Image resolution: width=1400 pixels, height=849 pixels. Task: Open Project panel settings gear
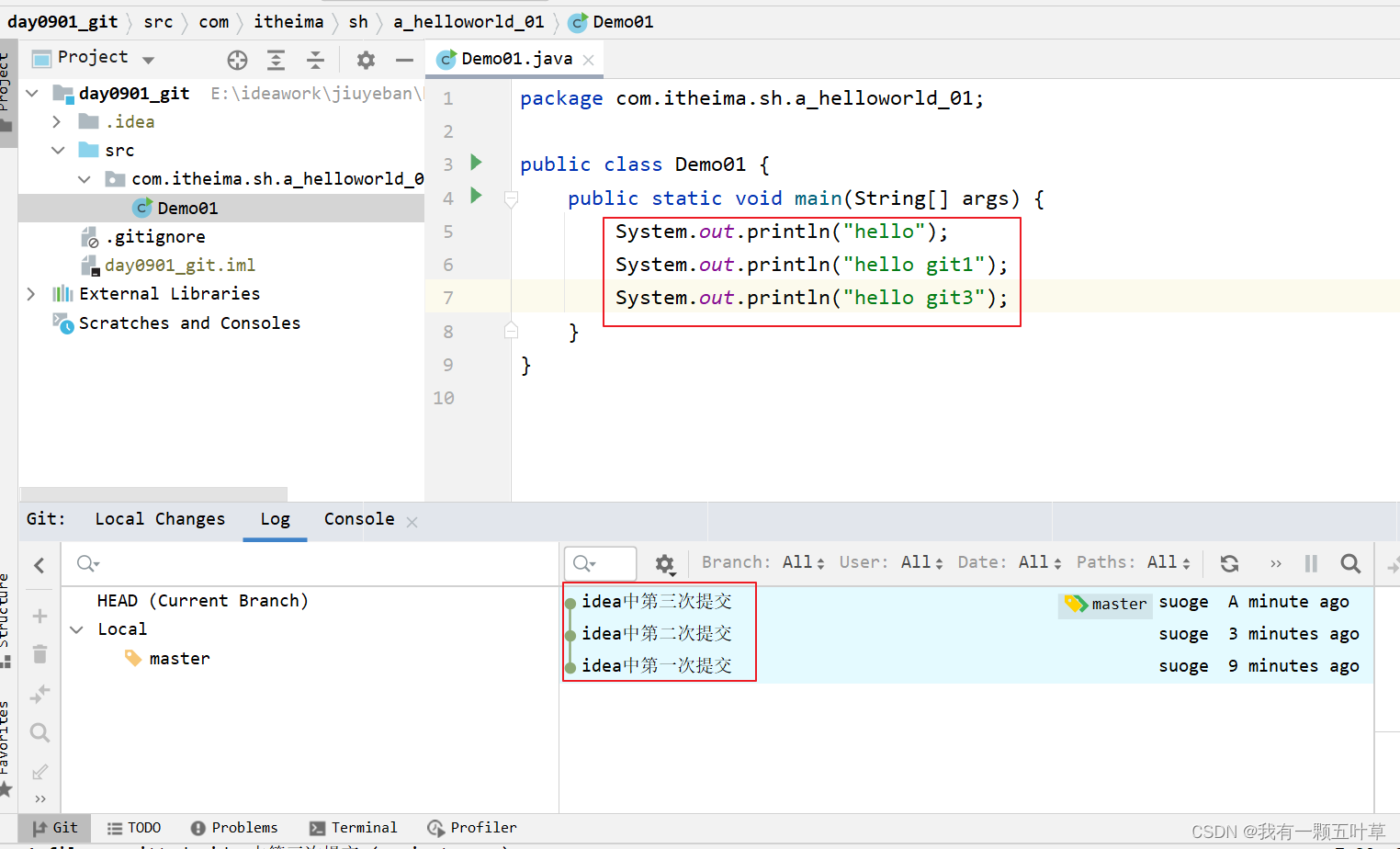click(366, 60)
